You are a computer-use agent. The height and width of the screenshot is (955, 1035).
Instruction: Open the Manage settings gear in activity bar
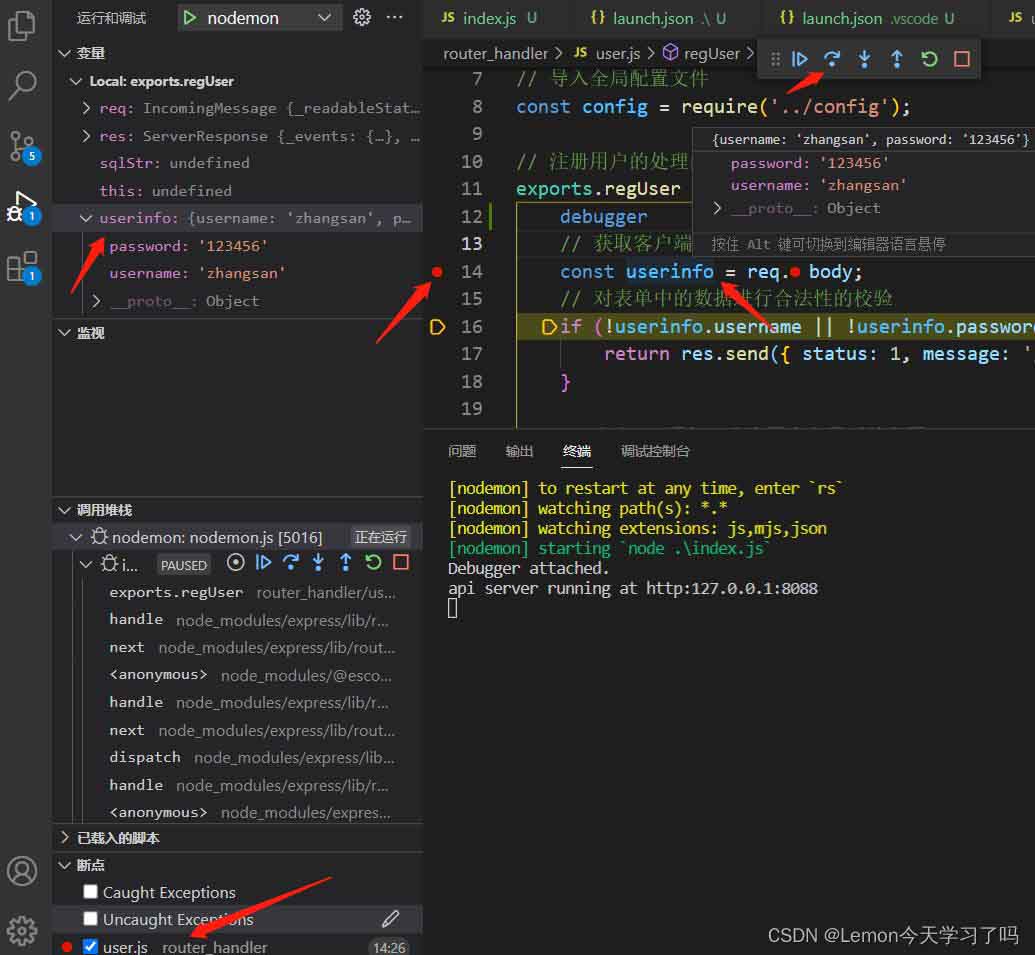point(22,931)
